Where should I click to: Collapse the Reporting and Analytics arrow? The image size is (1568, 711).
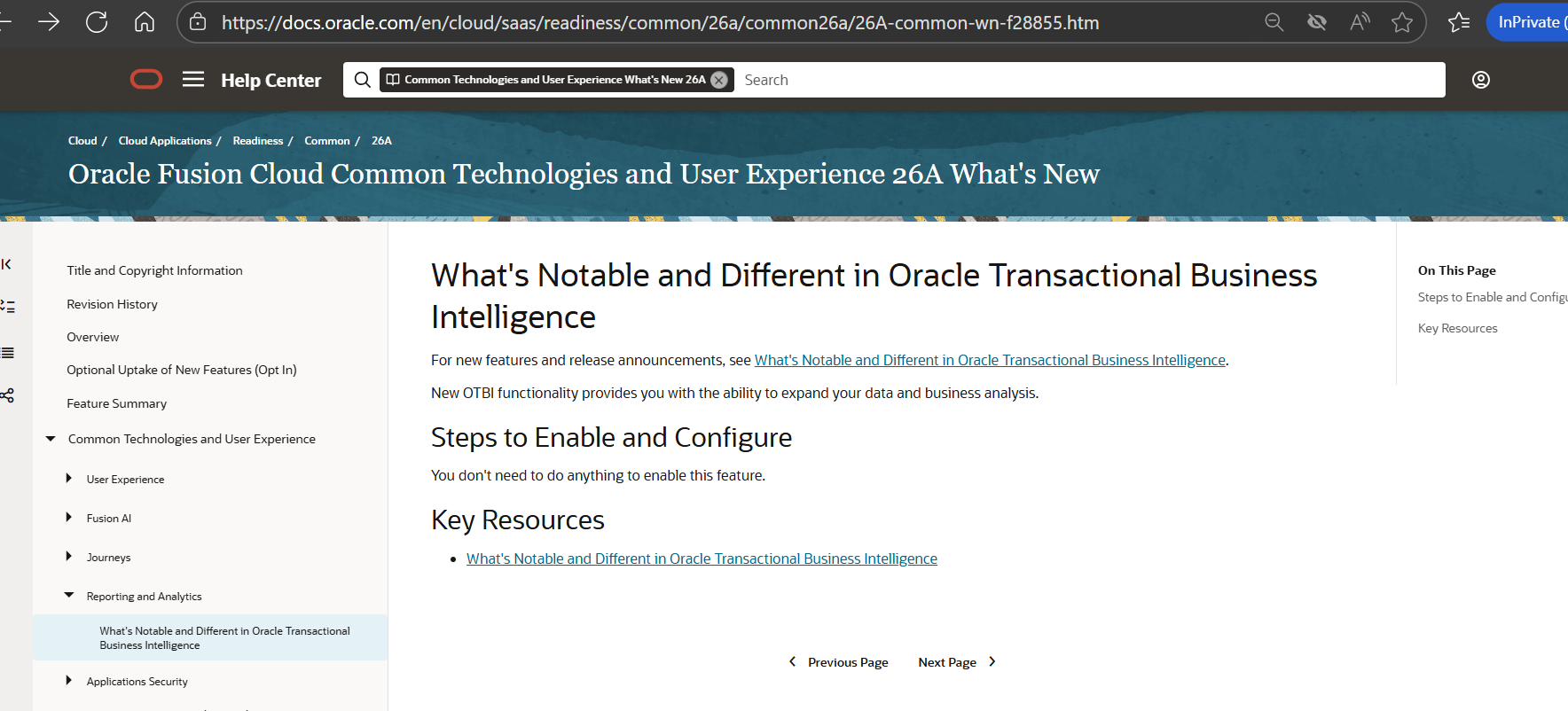[68, 596]
